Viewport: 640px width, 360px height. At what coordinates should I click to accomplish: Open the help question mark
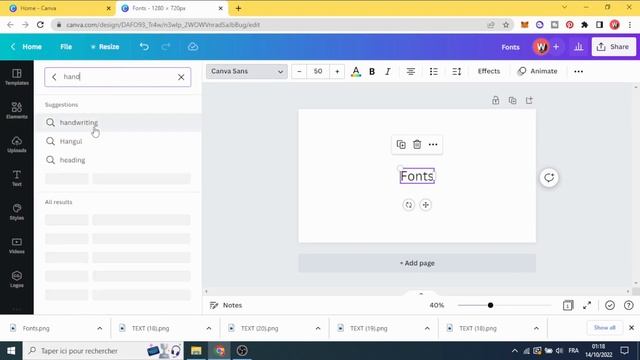pos(629,305)
